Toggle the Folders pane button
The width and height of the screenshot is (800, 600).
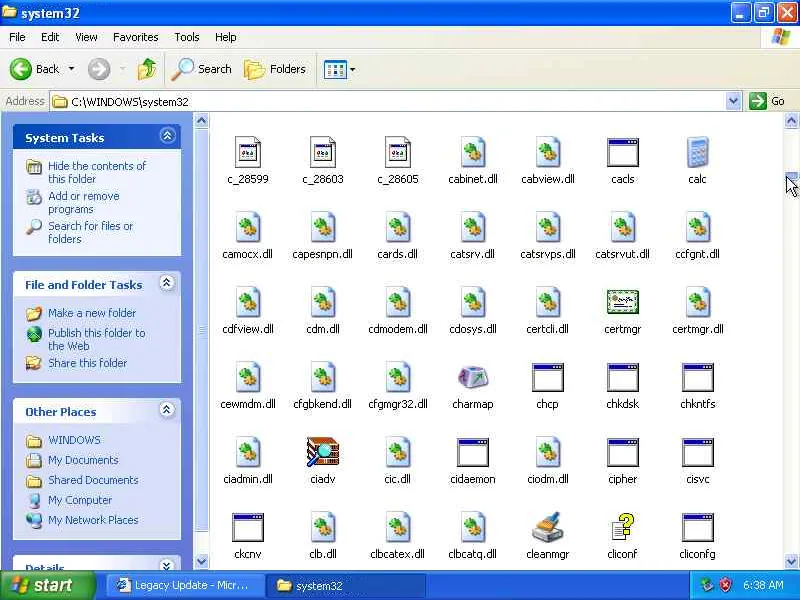275,69
